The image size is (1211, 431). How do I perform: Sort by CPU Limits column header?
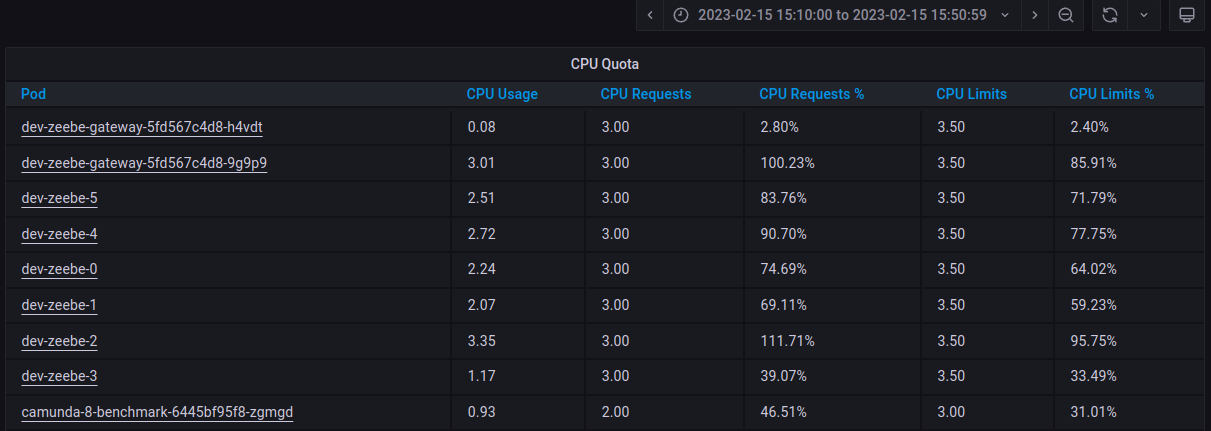[x=971, y=94]
